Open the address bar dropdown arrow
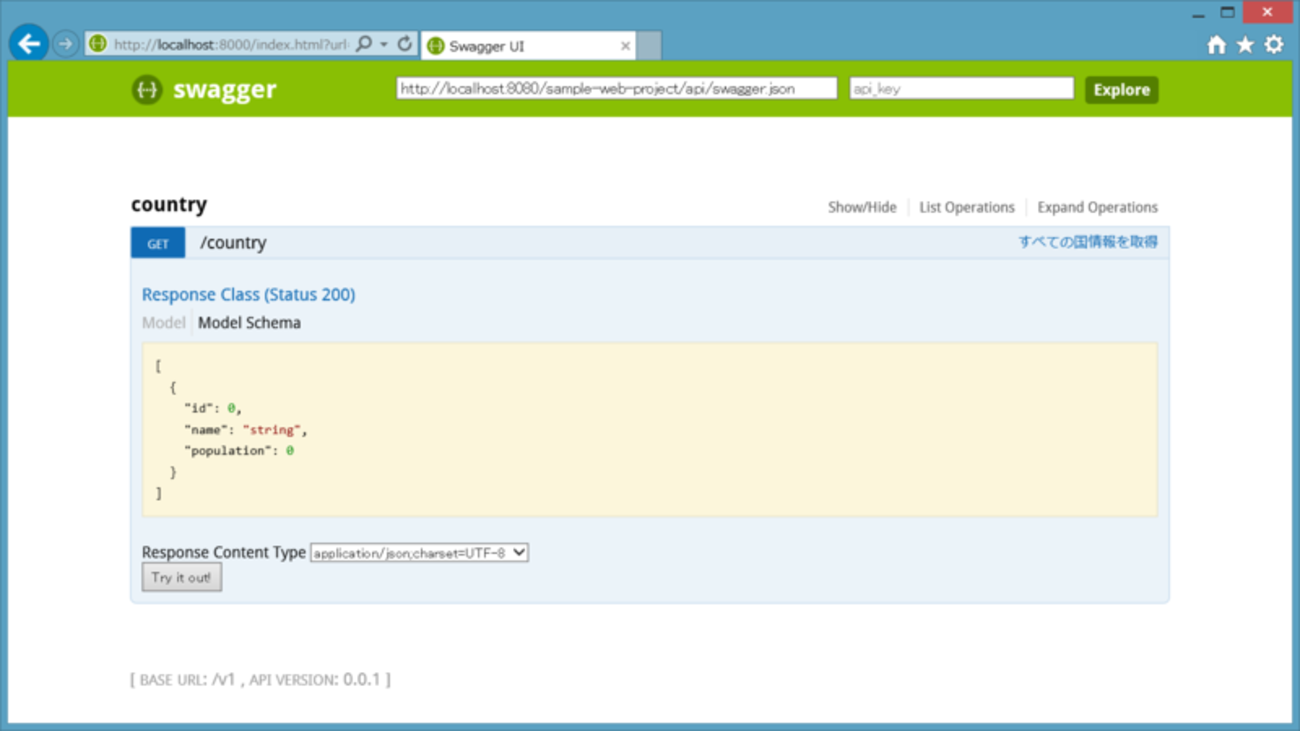 click(x=384, y=45)
